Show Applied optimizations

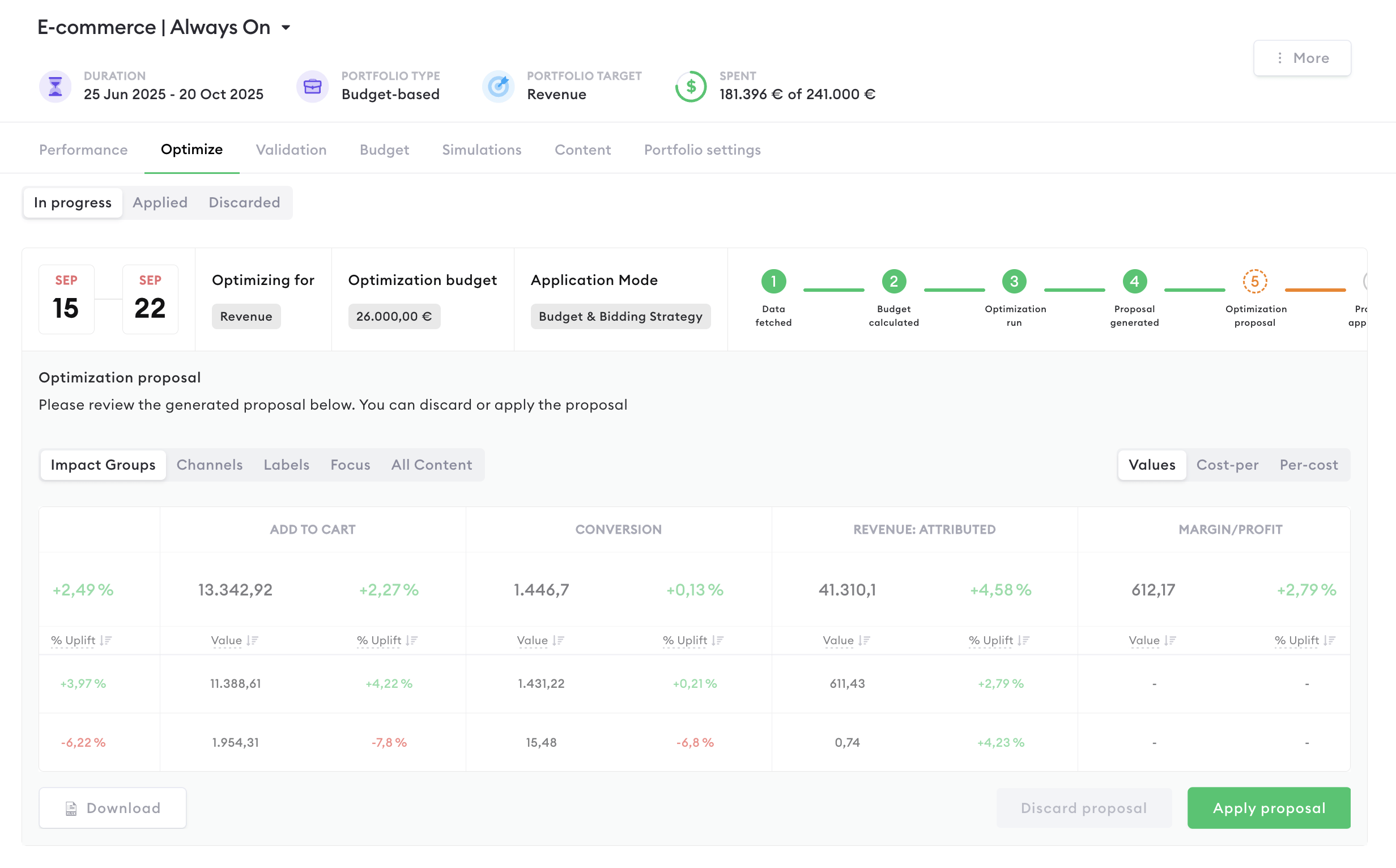tap(160, 203)
